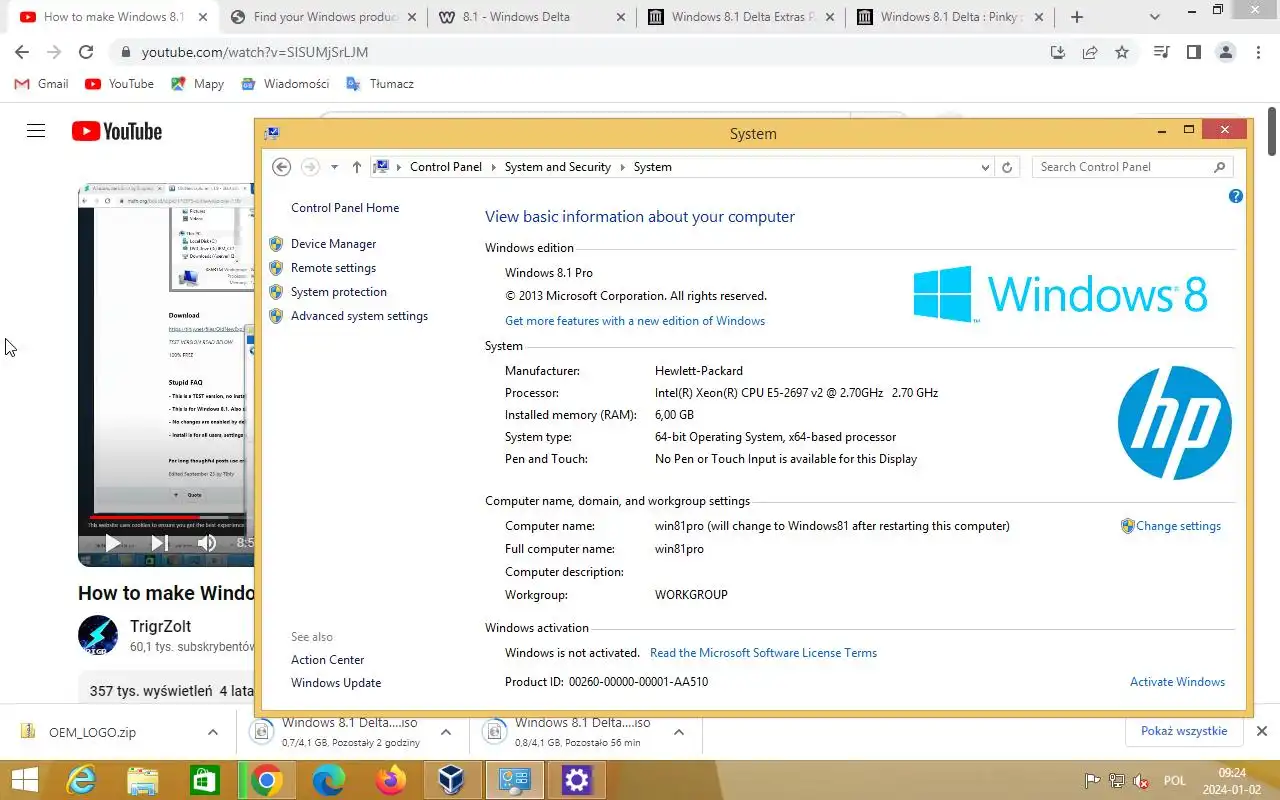This screenshot has height=800, width=1280.
Task: Go back in Chrome
Action: 22,52
